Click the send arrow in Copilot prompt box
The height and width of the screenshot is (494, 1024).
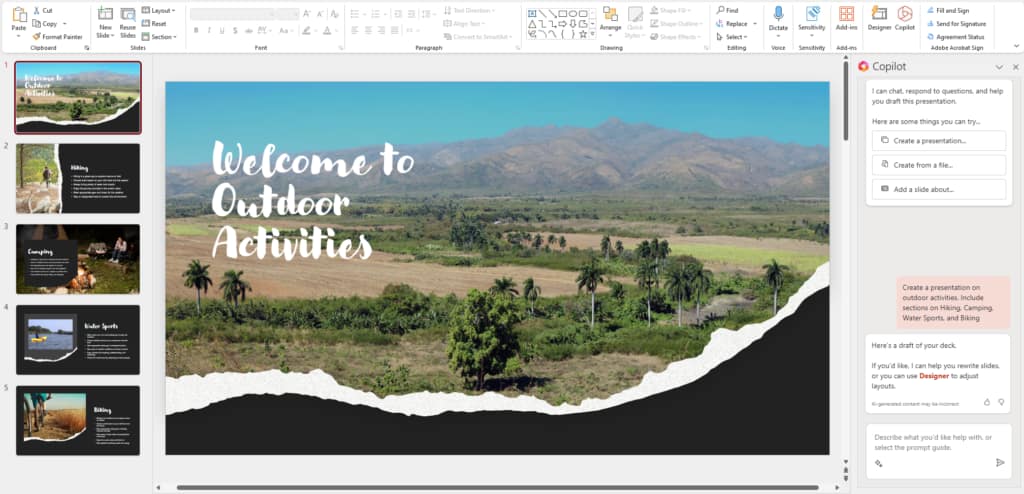[1000, 463]
